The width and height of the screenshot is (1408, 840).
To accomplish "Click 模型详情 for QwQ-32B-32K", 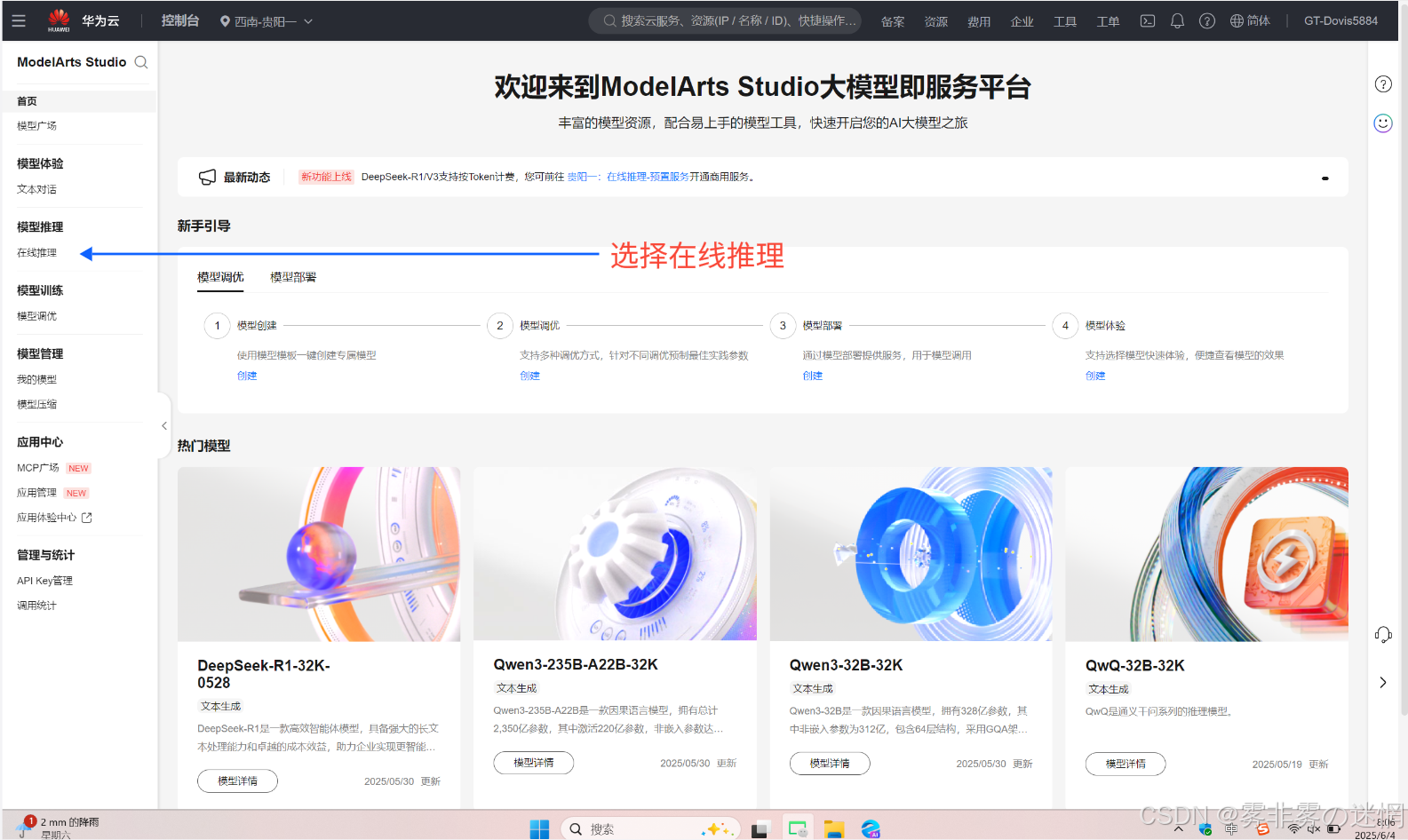I will coord(1126,764).
